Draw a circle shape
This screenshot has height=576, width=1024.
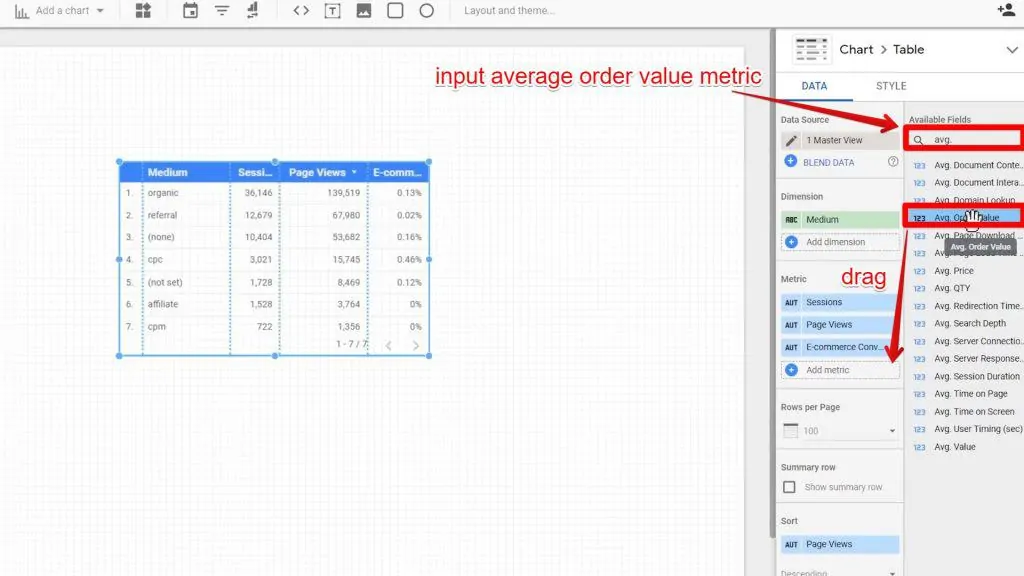[x=426, y=12]
